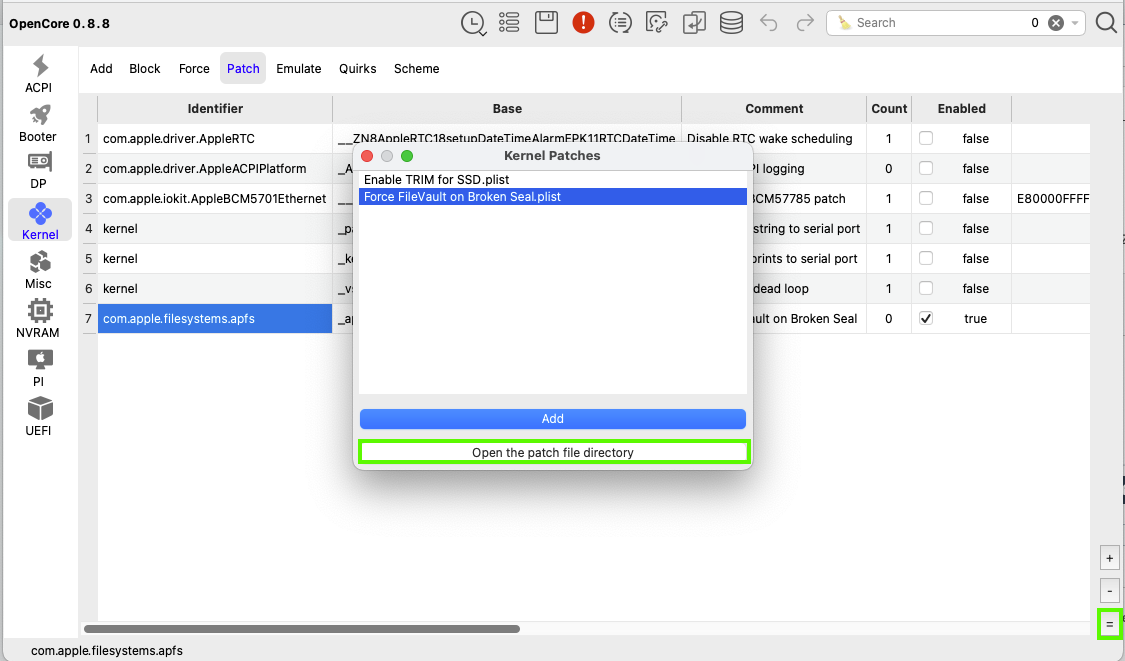Click the image with link toolbar icon
Image resolution: width=1125 pixels, height=661 pixels.
click(657, 23)
